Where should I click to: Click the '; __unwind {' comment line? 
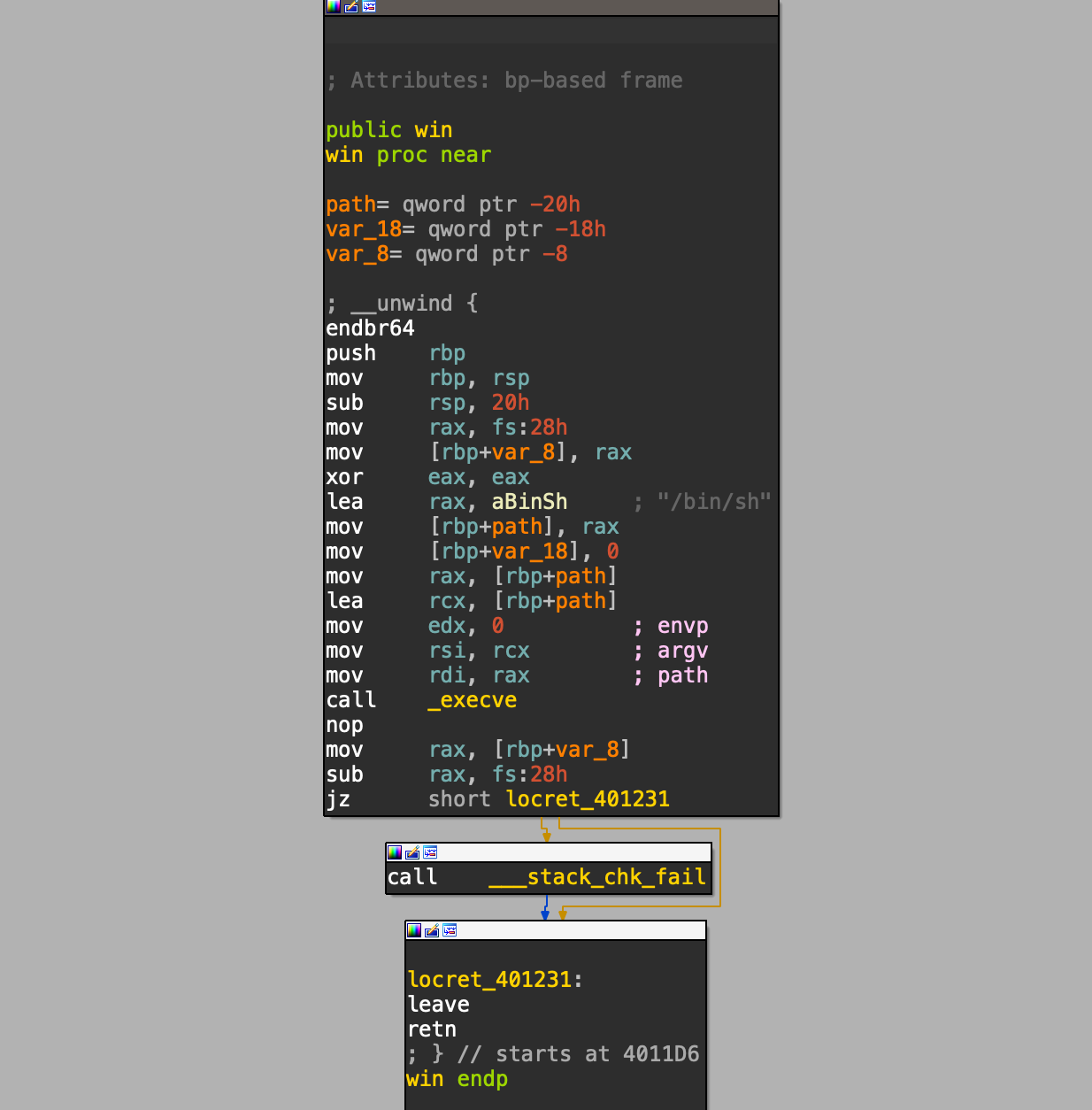(x=402, y=304)
